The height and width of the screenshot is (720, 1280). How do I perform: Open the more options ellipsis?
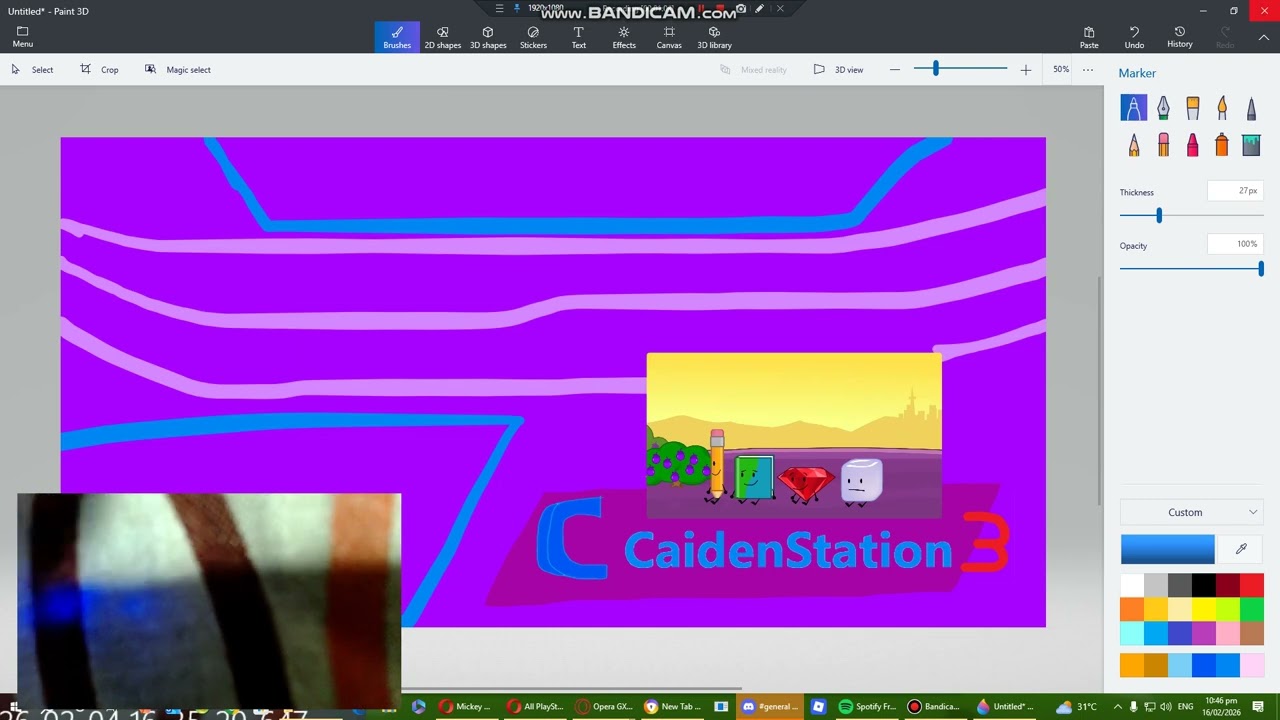[1088, 69]
